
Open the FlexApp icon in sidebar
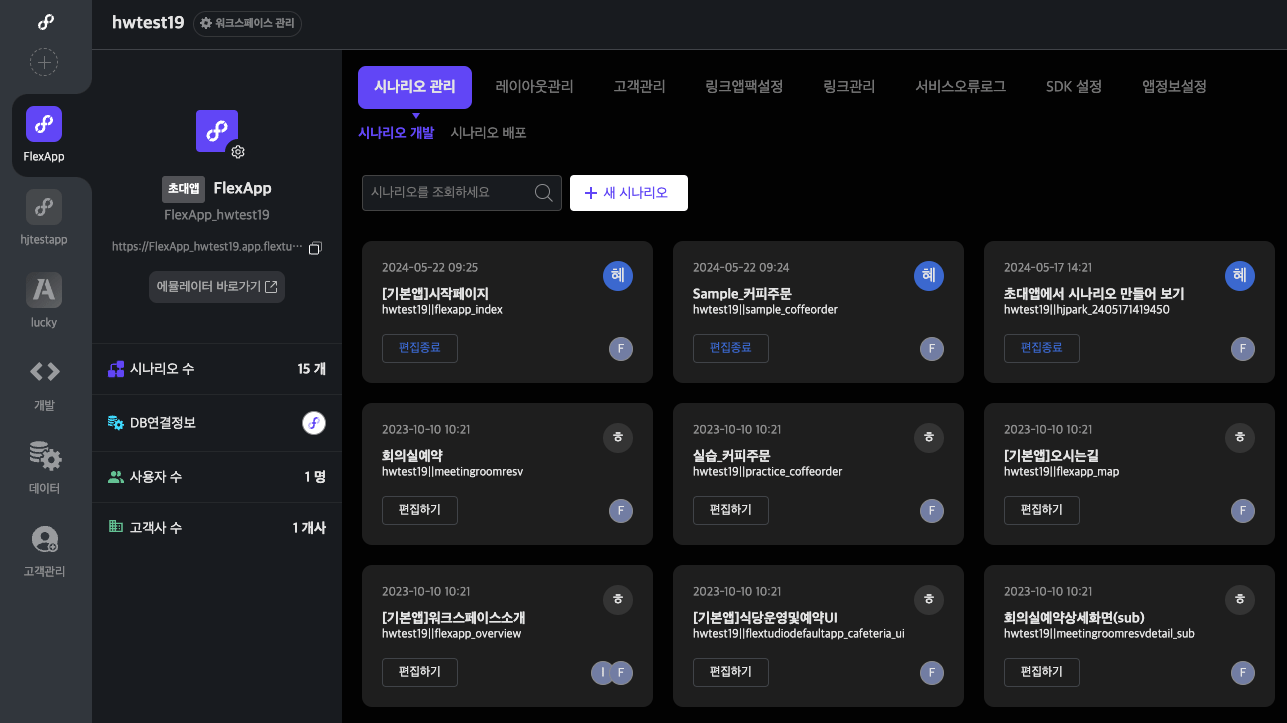[44, 125]
